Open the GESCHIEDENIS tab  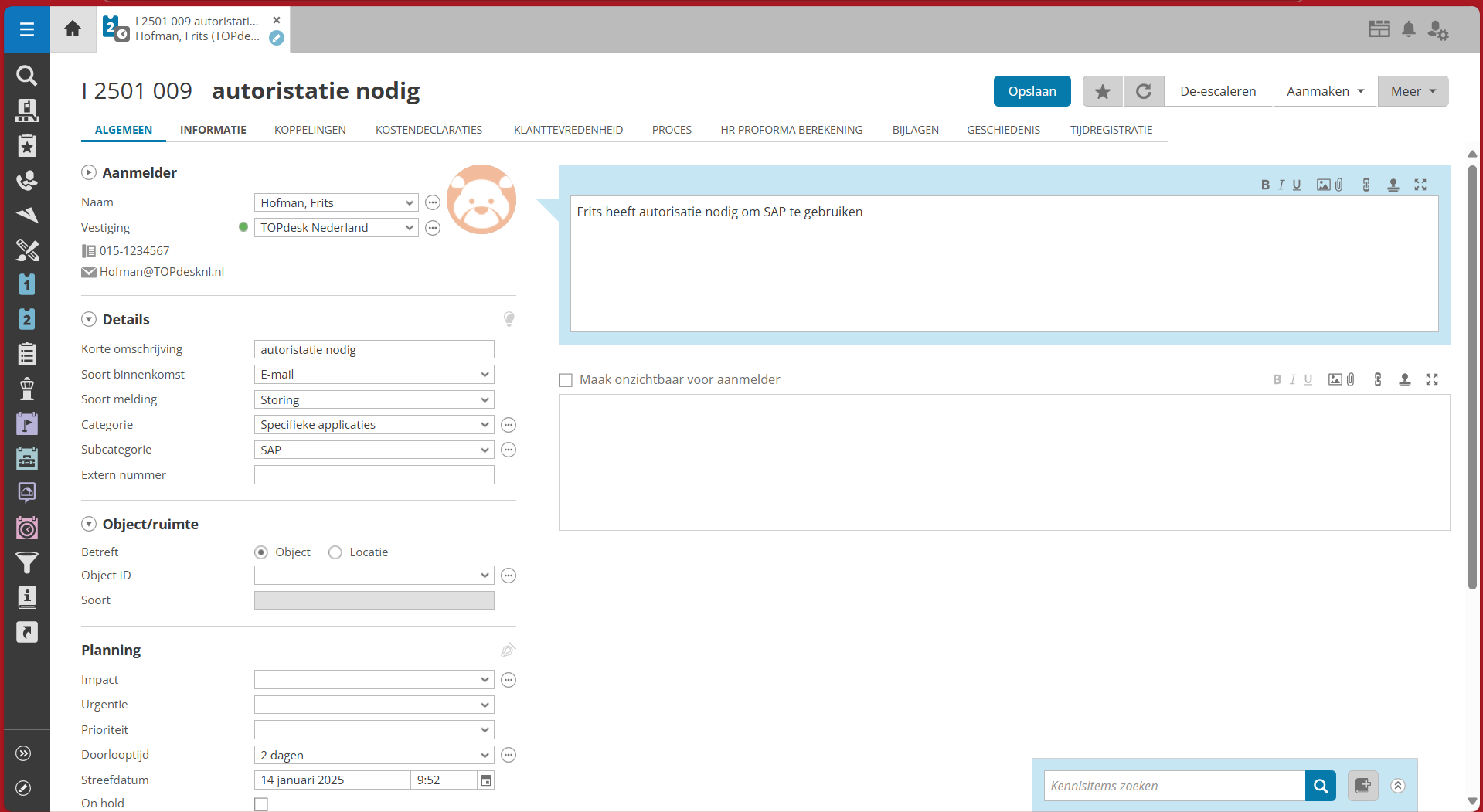coord(1003,130)
